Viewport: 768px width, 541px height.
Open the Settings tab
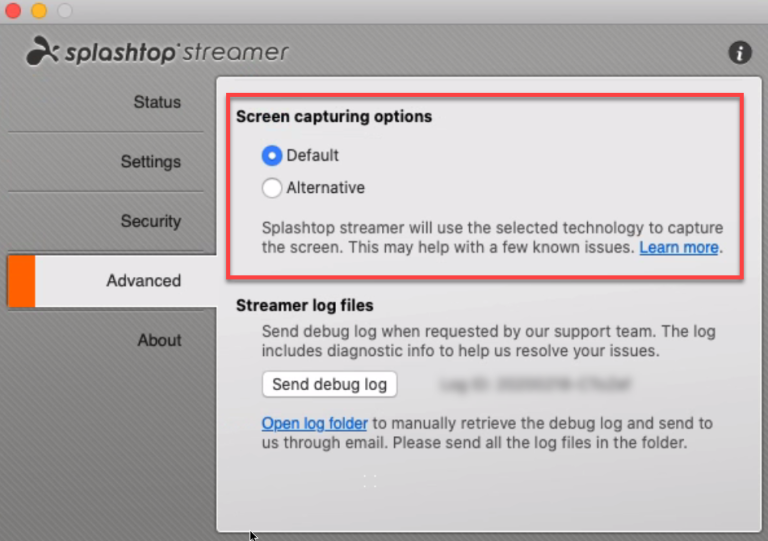tap(151, 162)
